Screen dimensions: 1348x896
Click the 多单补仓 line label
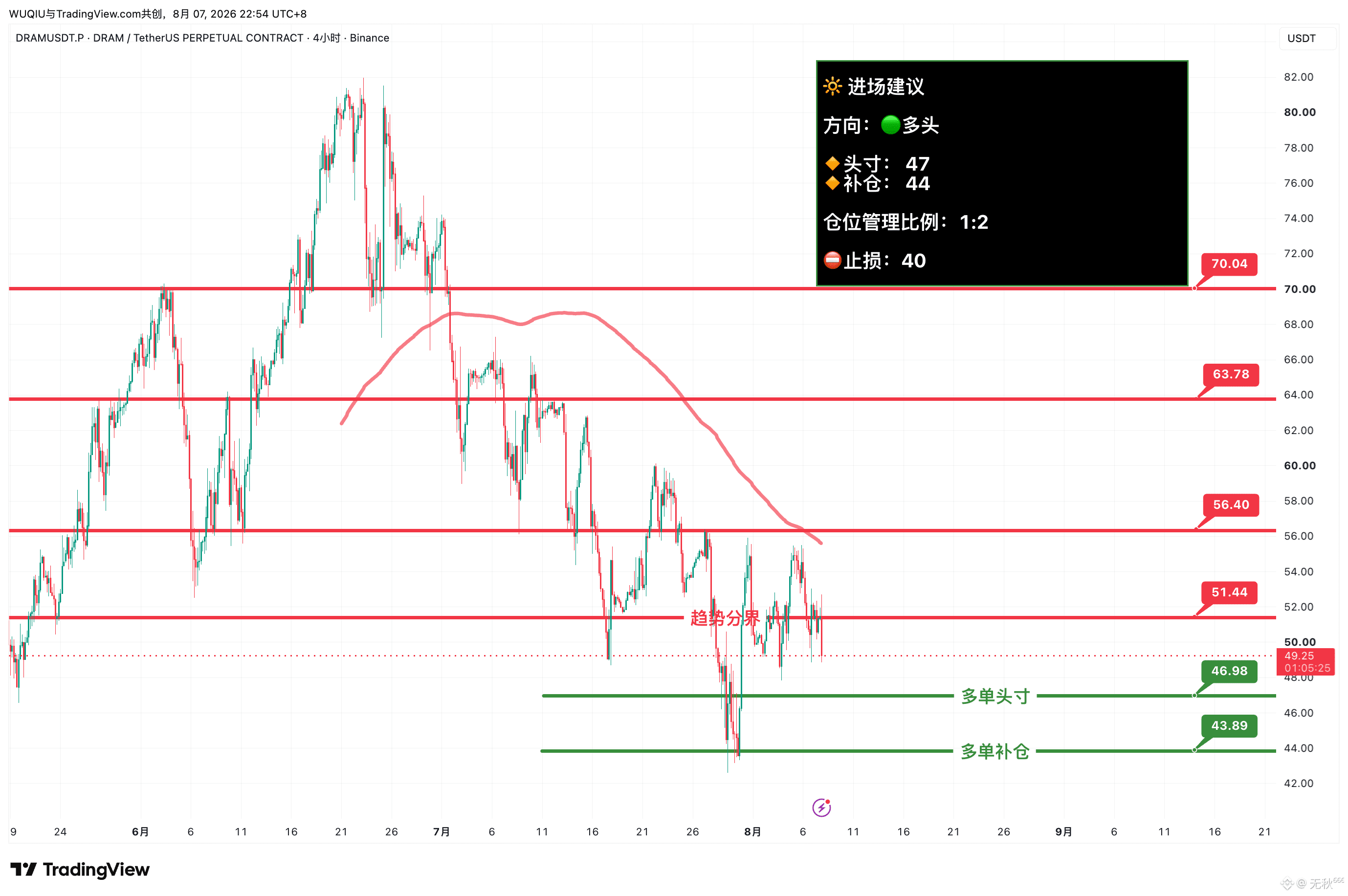[x=994, y=751]
